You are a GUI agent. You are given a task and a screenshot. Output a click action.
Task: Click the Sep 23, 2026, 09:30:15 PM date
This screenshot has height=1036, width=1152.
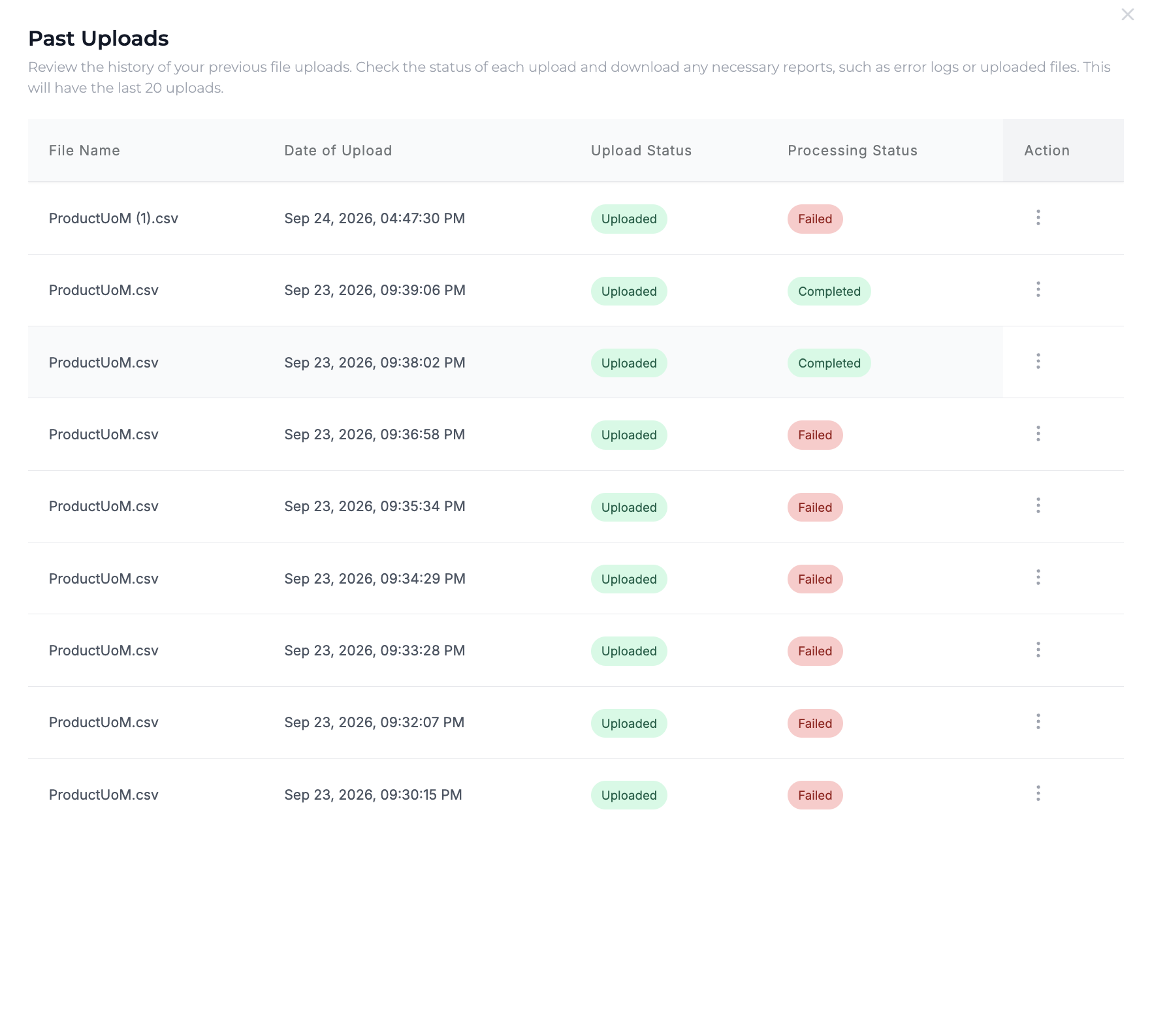click(373, 795)
